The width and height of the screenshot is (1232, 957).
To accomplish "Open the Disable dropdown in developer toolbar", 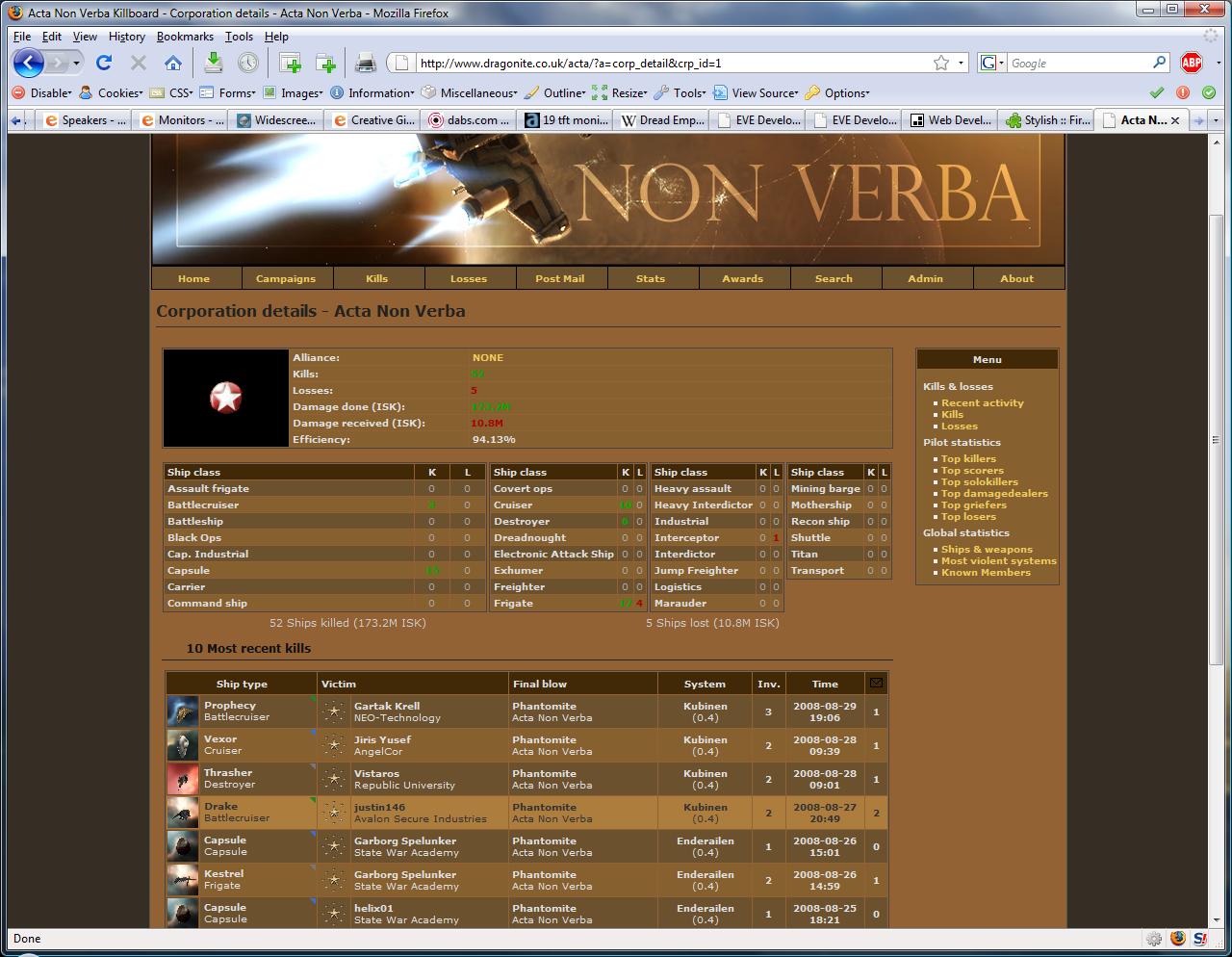I will pos(41,93).
